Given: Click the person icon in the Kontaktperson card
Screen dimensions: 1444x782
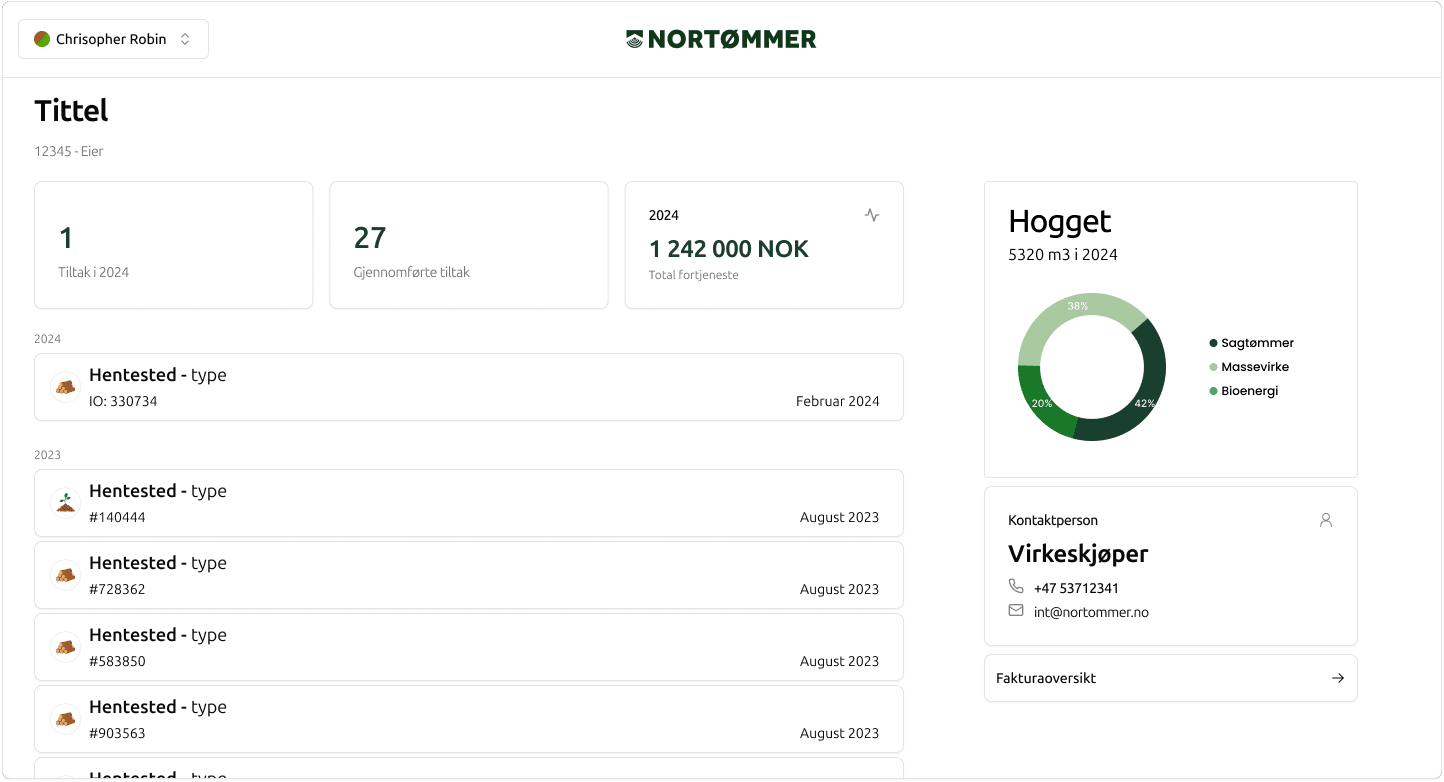Looking at the screenshot, I should [x=1325, y=520].
